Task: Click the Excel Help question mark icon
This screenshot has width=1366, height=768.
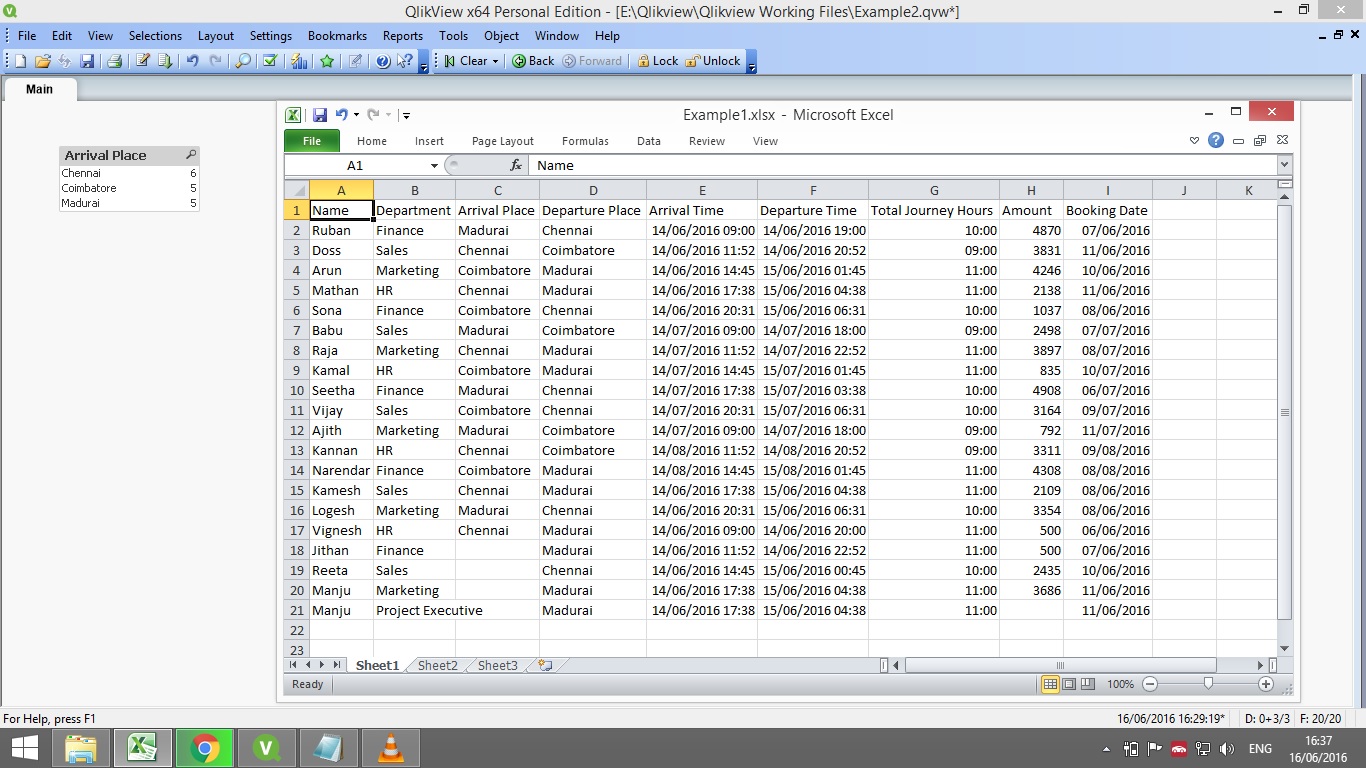Action: tap(1216, 141)
